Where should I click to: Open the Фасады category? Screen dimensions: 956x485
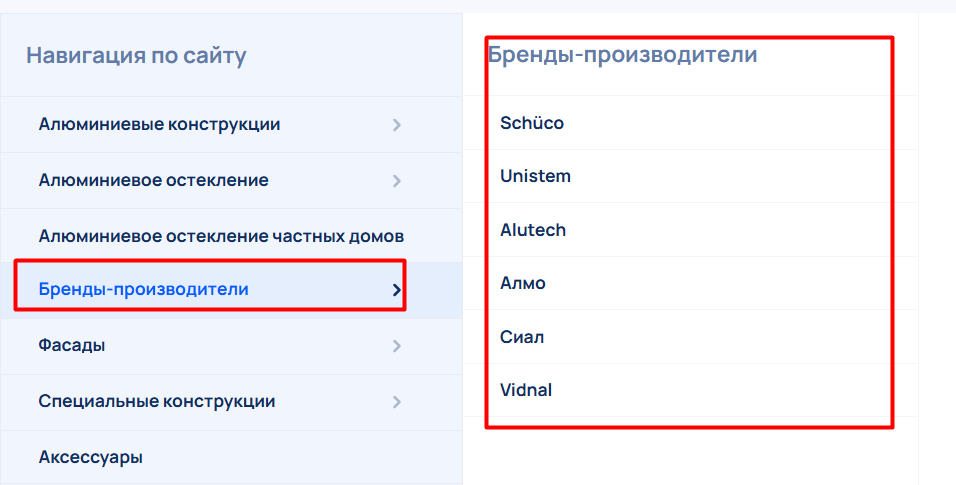pos(72,346)
